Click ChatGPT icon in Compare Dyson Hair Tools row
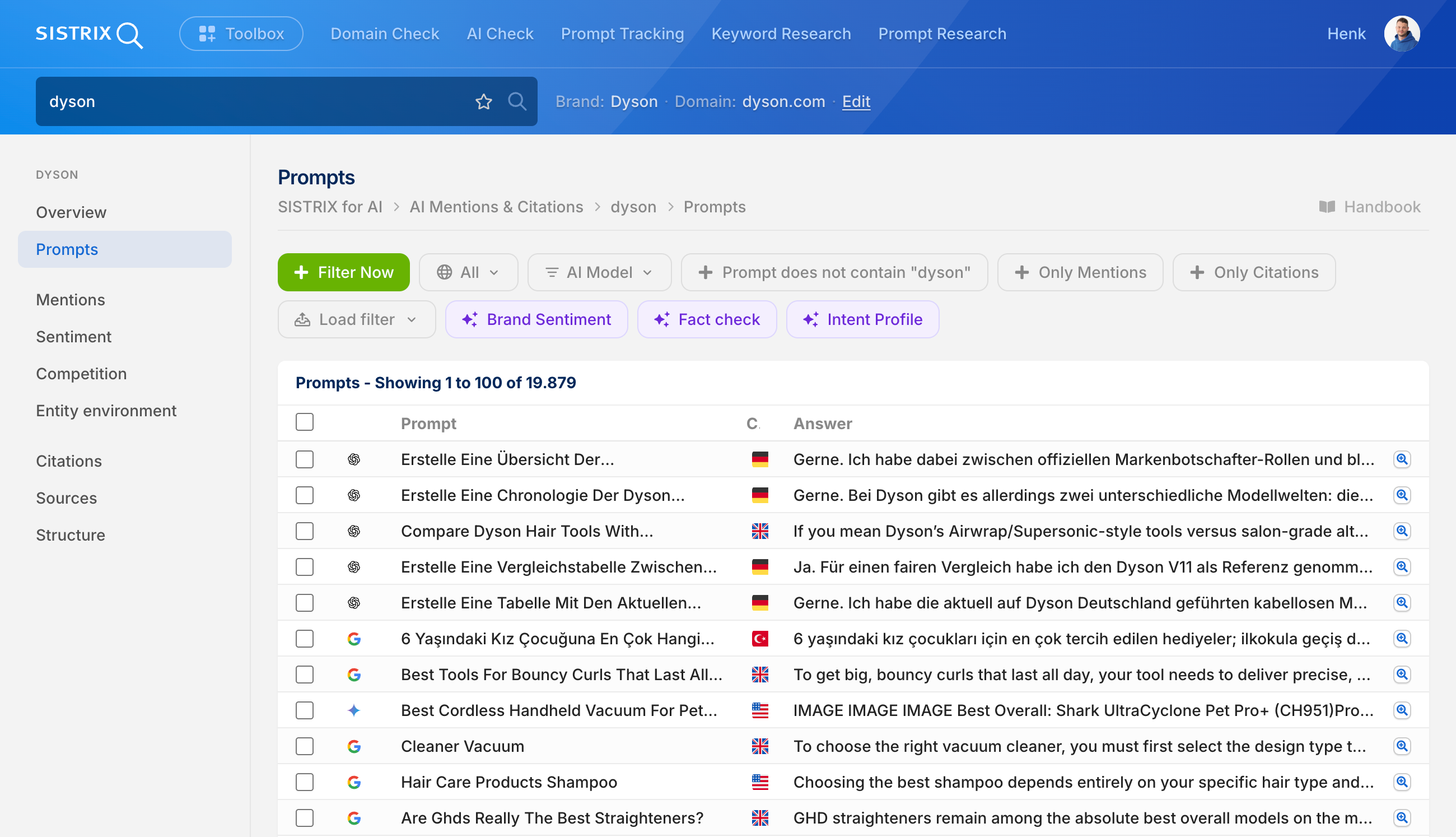Image resolution: width=1456 pixels, height=837 pixels. pos(354,531)
